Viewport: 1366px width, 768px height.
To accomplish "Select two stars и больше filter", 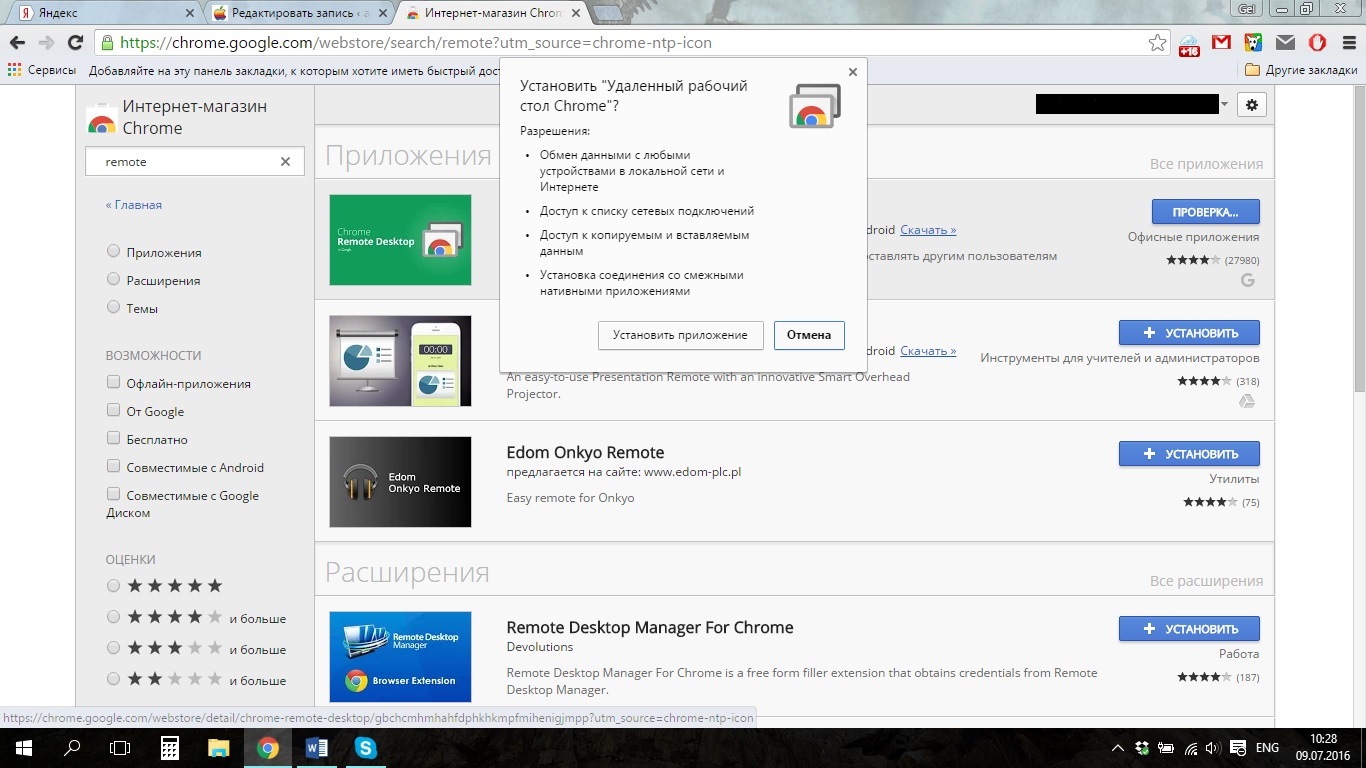I will [113, 680].
